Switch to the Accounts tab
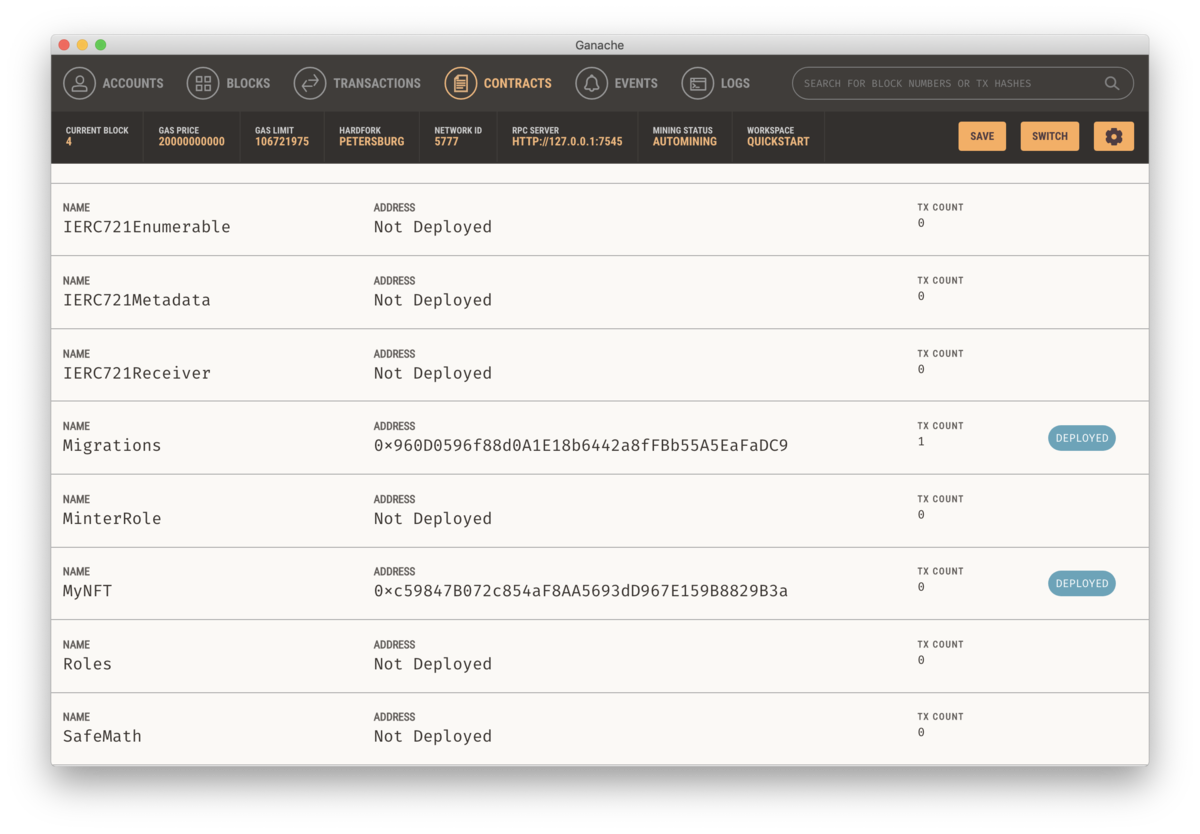1200x834 pixels. point(133,83)
